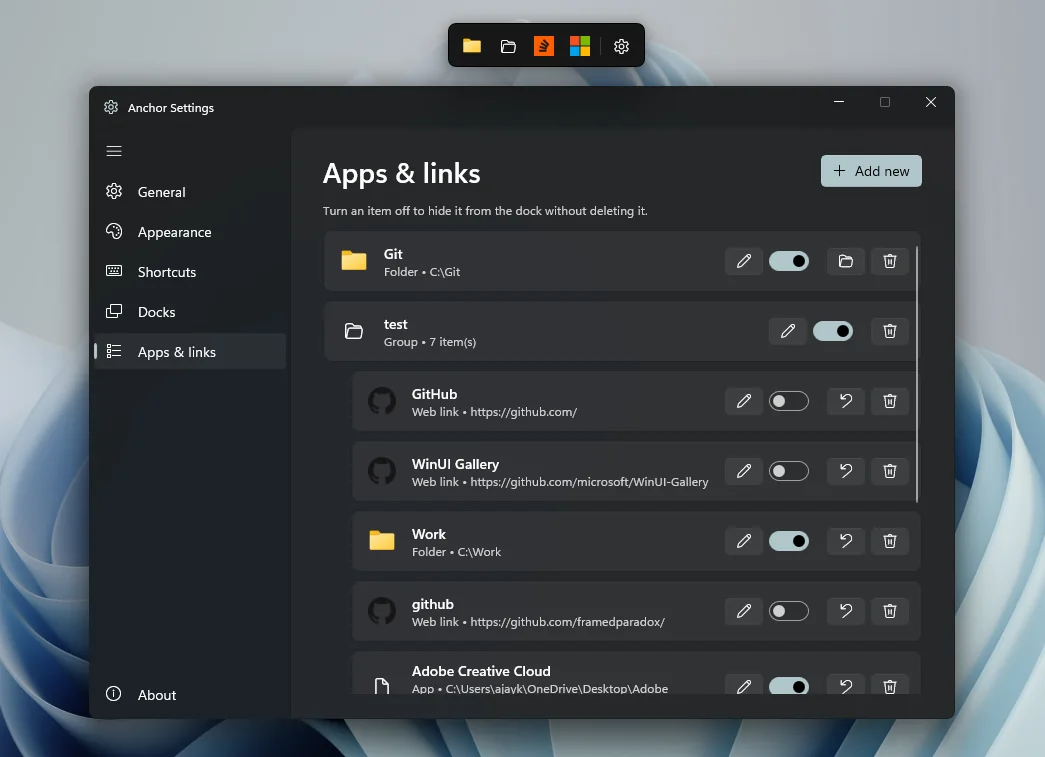Select the Git folder row name
The image size is (1045, 757).
(393, 254)
